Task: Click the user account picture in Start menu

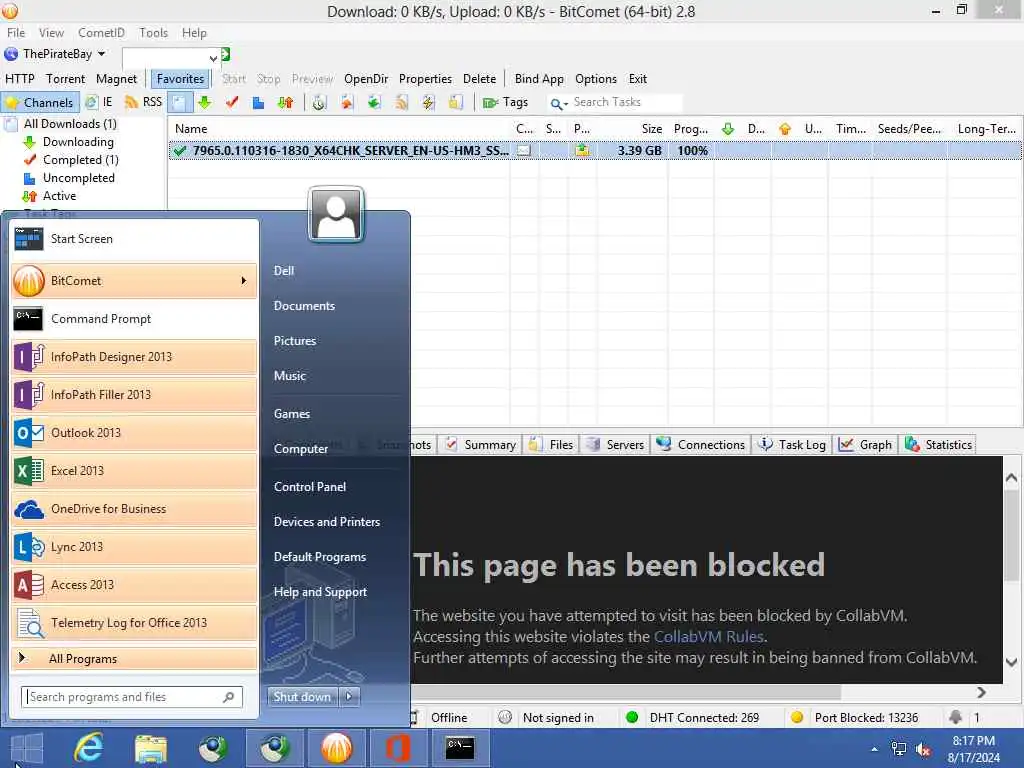Action: point(336,214)
